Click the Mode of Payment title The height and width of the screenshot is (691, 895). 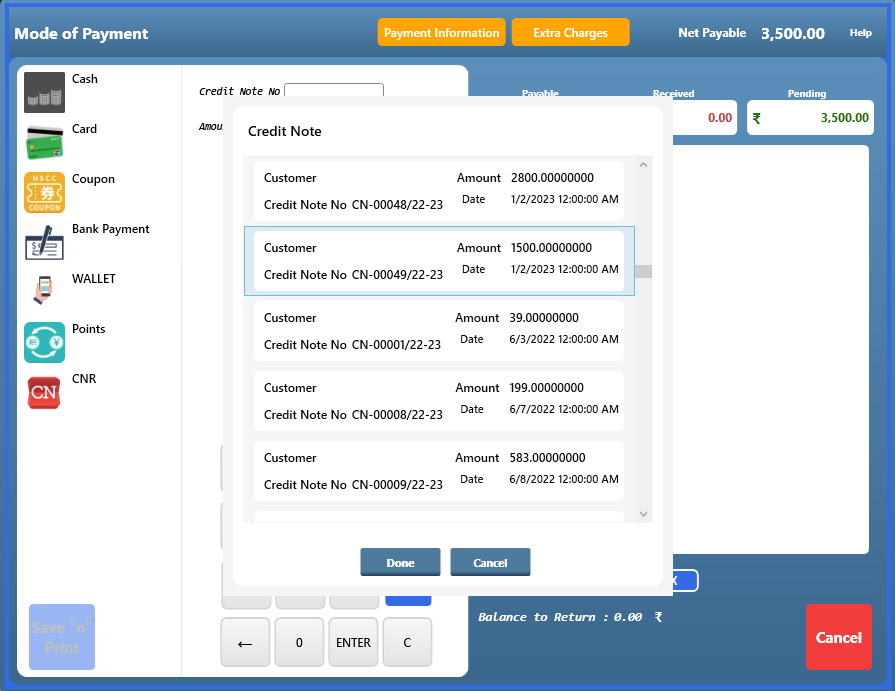pyautogui.click(x=81, y=34)
